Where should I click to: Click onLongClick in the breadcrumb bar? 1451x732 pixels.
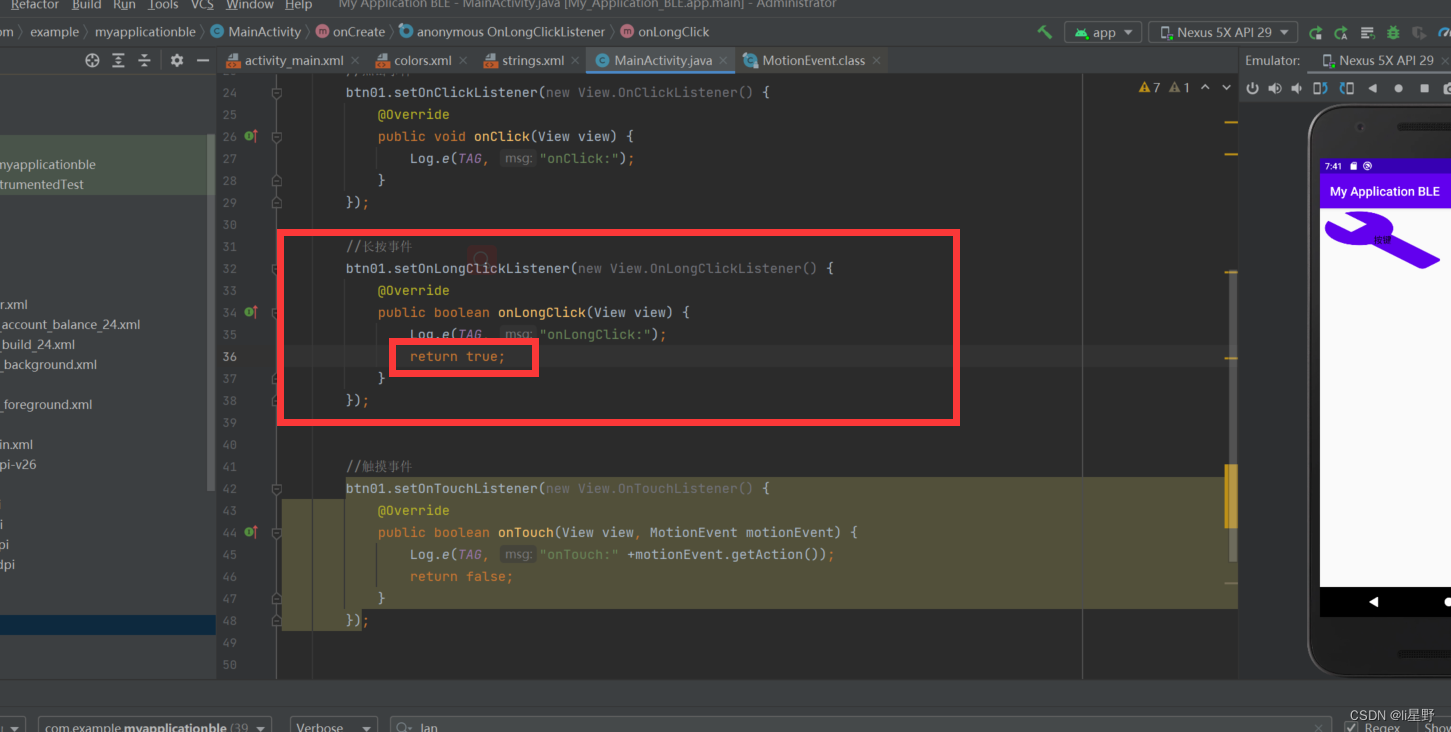(x=665, y=32)
